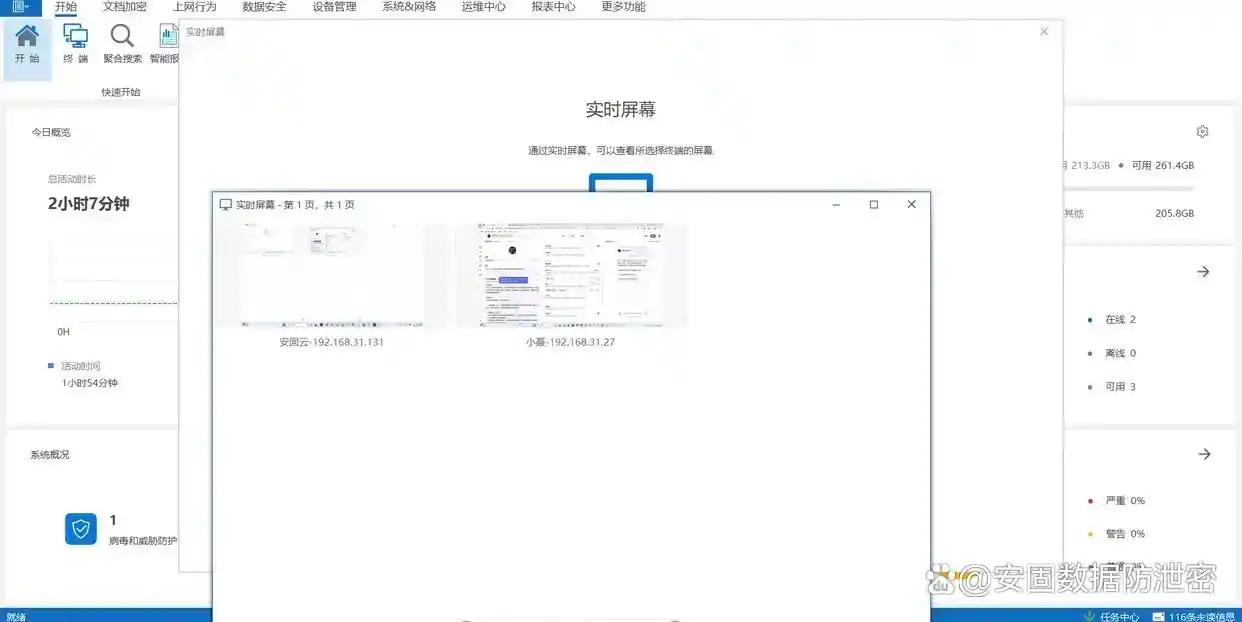Click the 安固云-192.168.31.131 label

pos(332,342)
